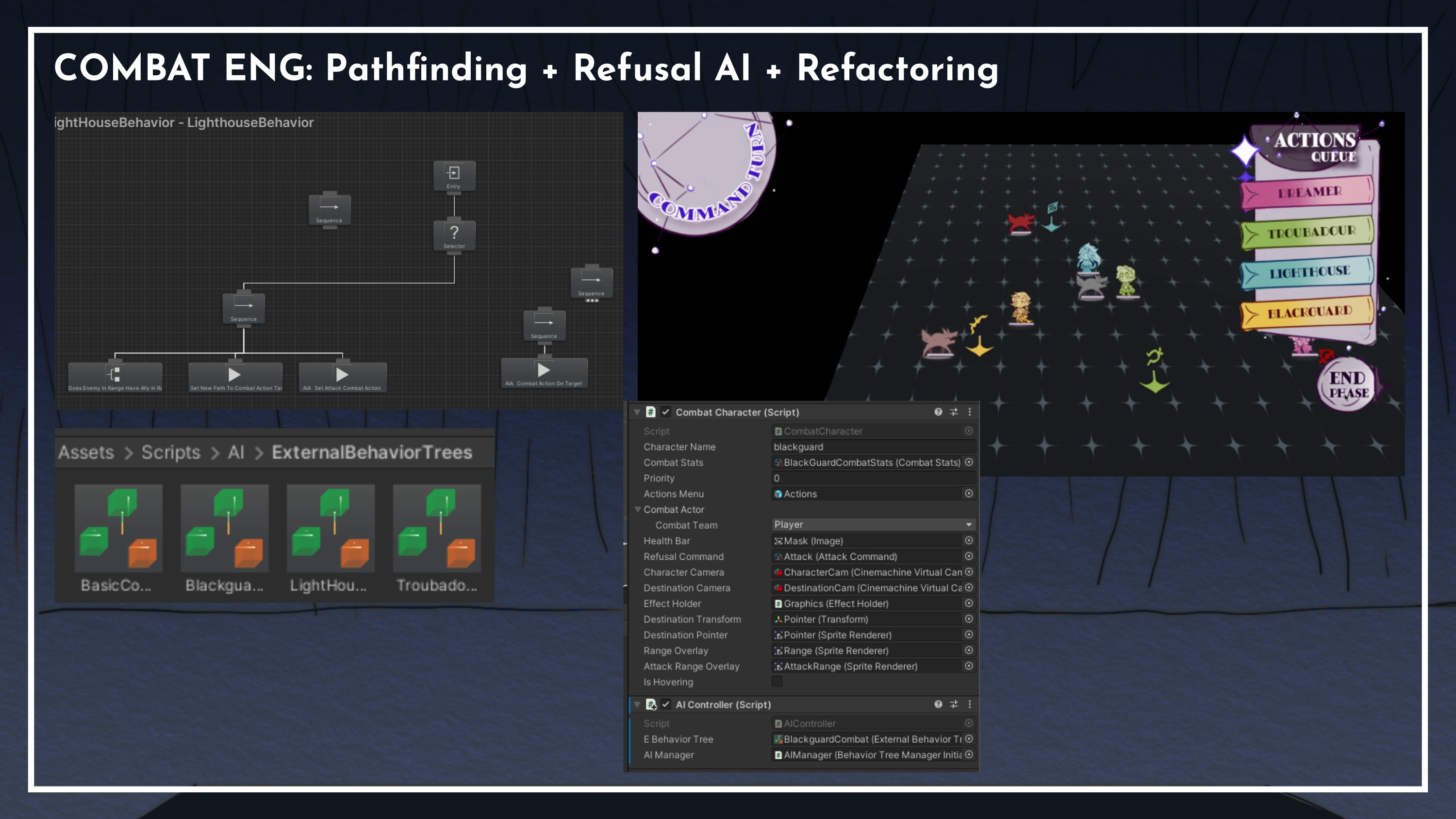Open the Combat Team Player dropdown

pos(874,524)
